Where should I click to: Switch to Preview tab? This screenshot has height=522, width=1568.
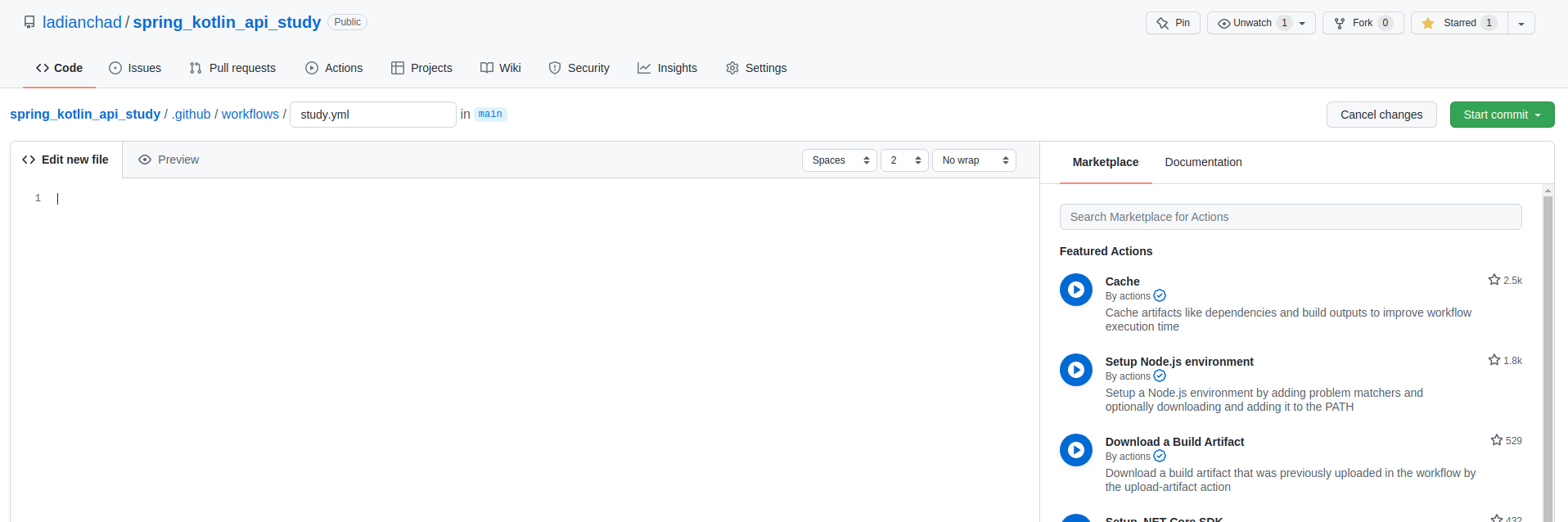click(x=169, y=160)
